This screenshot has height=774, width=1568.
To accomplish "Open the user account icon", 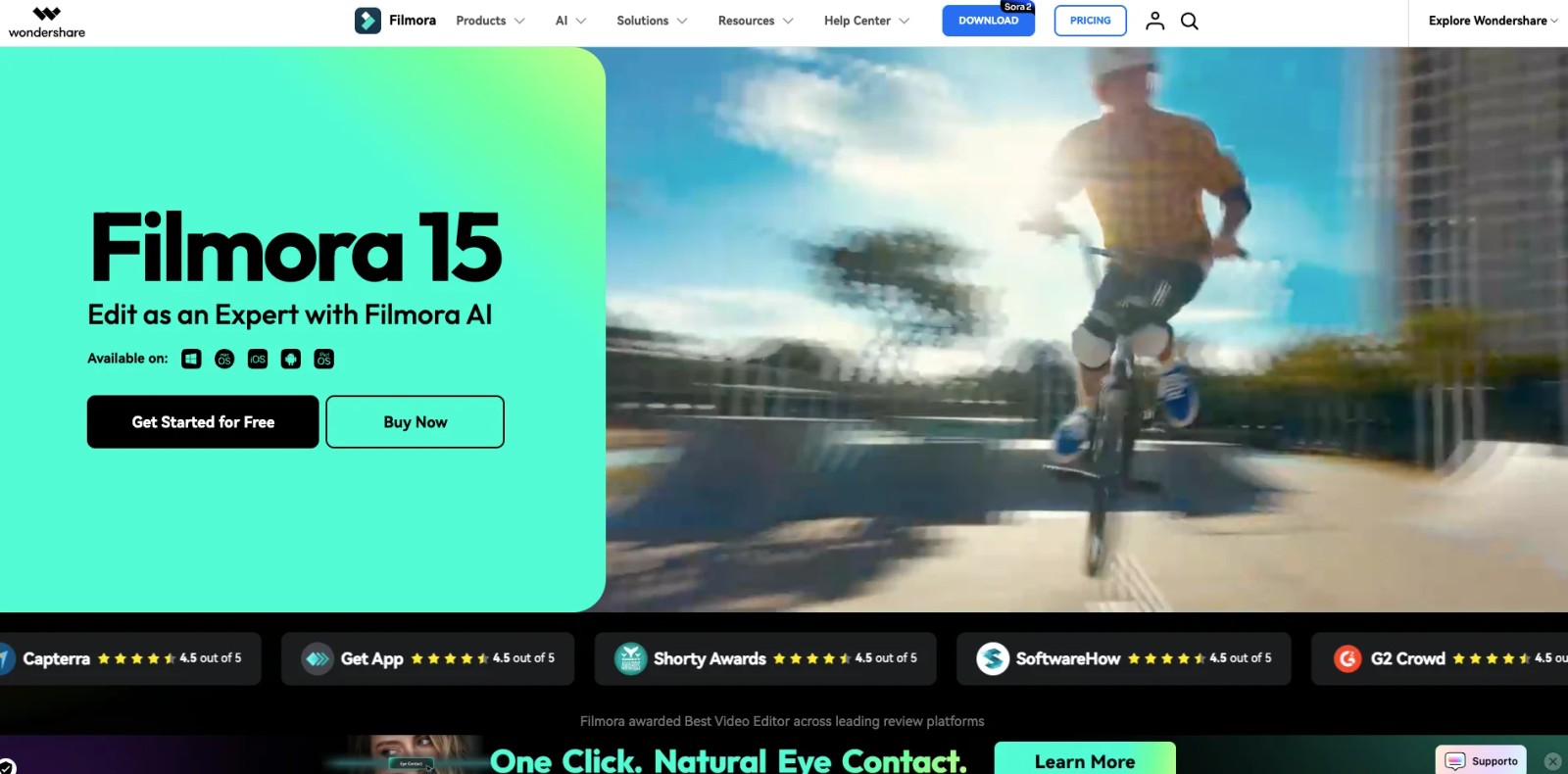I will 1155,21.
